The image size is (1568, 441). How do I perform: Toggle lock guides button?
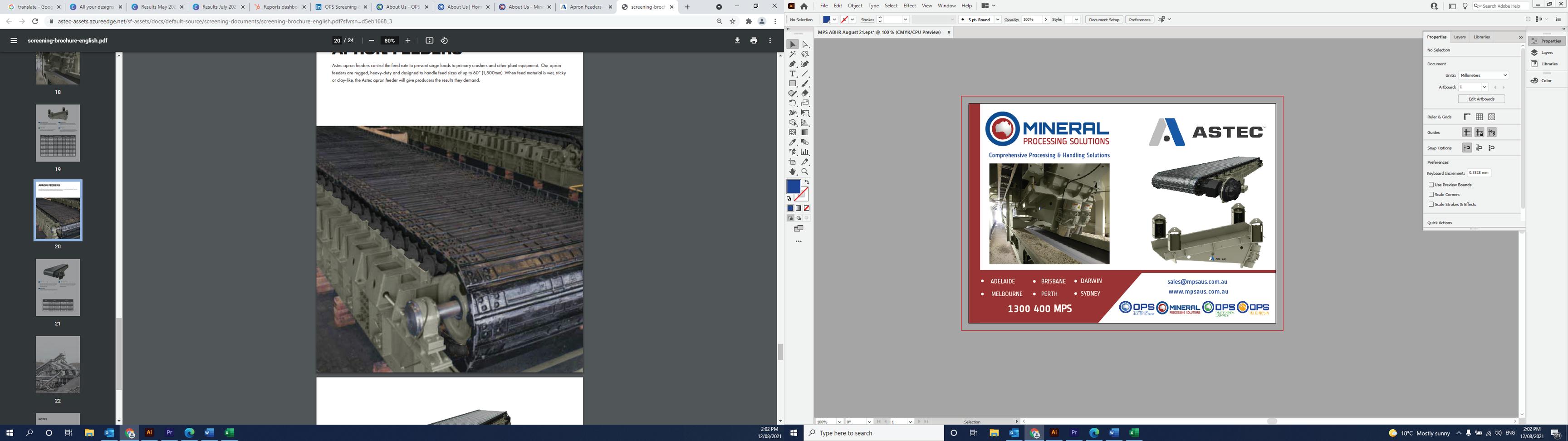(1479, 132)
